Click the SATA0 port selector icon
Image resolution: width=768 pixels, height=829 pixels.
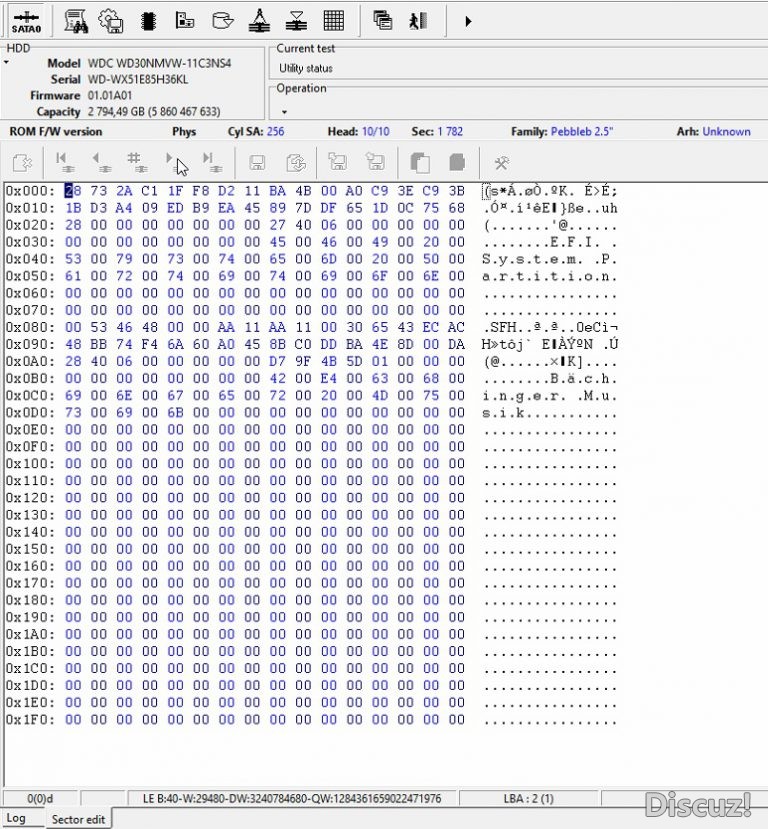[26, 22]
